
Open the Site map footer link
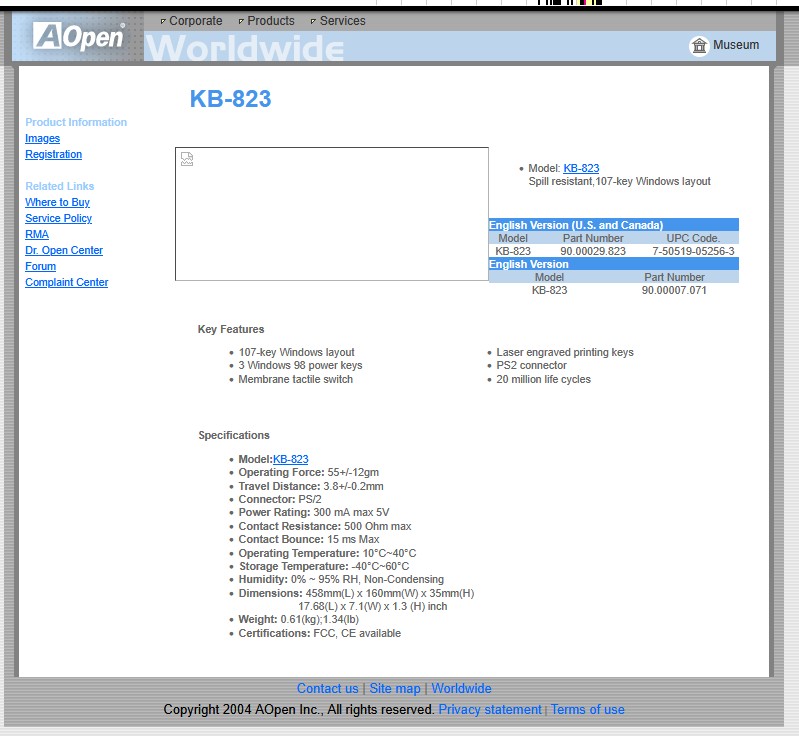click(x=395, y=688)
